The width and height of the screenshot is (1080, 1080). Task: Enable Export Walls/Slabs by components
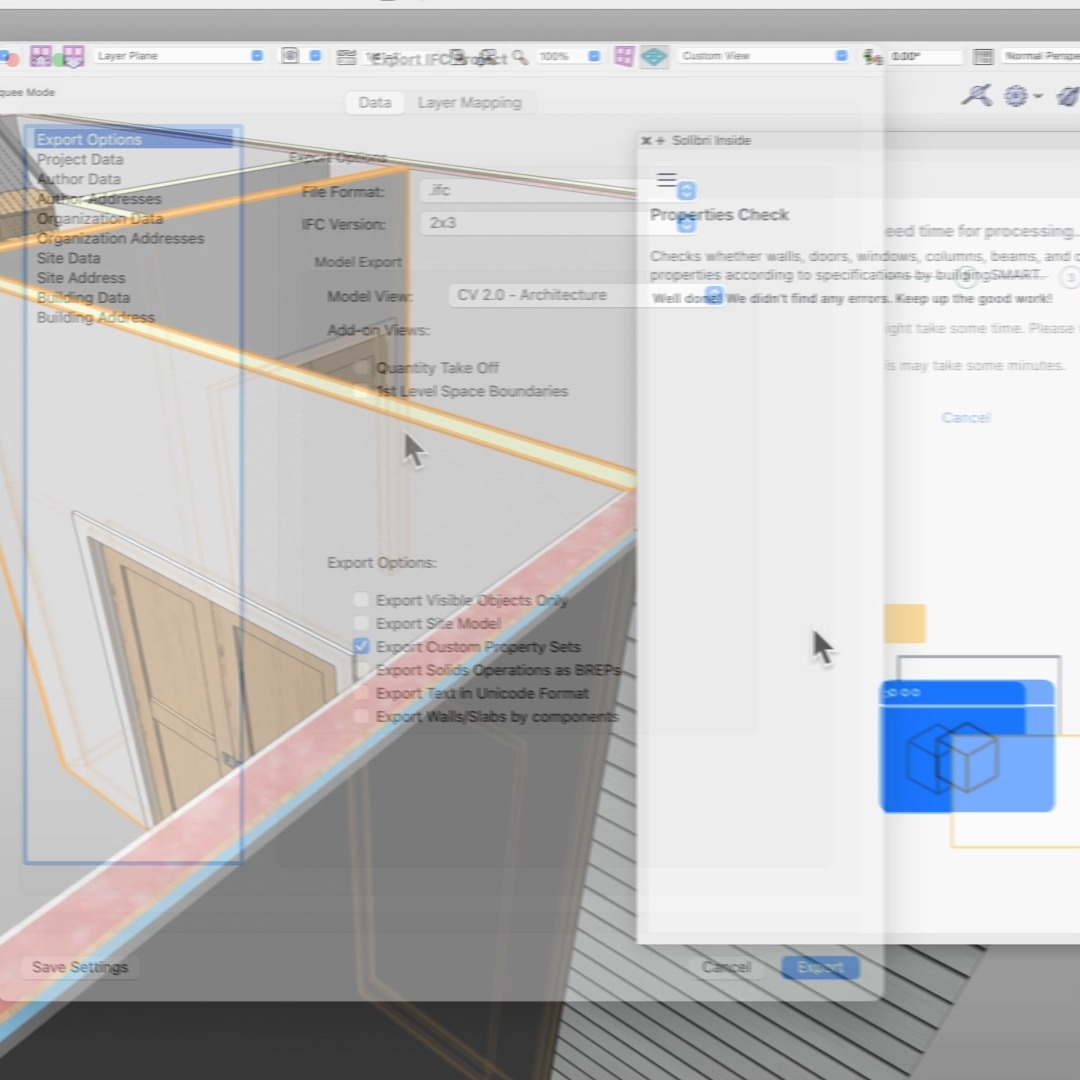coord(361,716)
